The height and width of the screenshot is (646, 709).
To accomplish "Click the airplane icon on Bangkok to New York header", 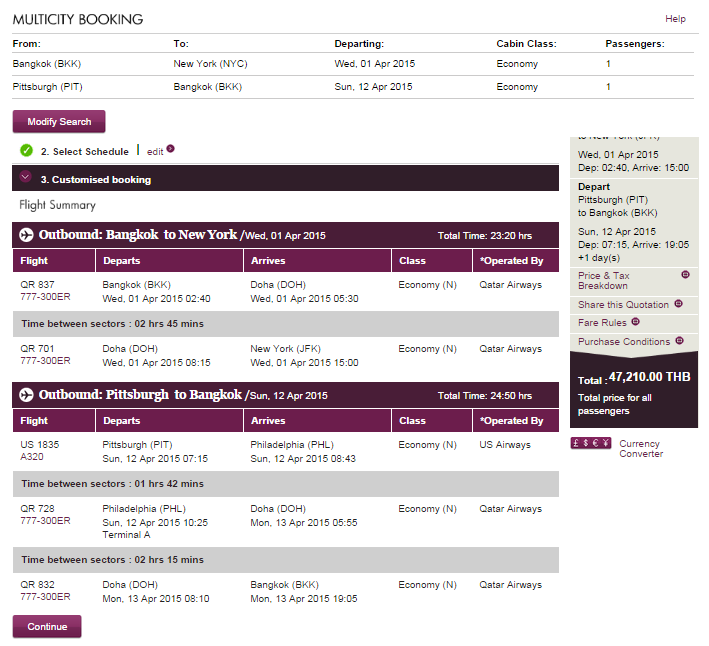I will click(x=26, y=235).
